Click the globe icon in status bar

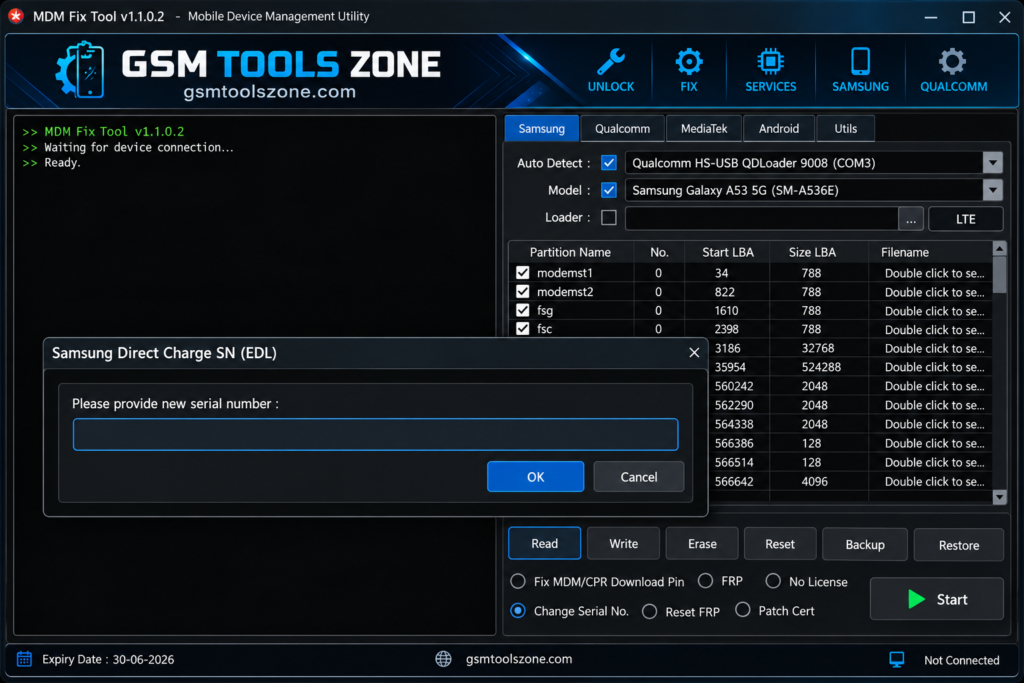(x=443, y=659)
